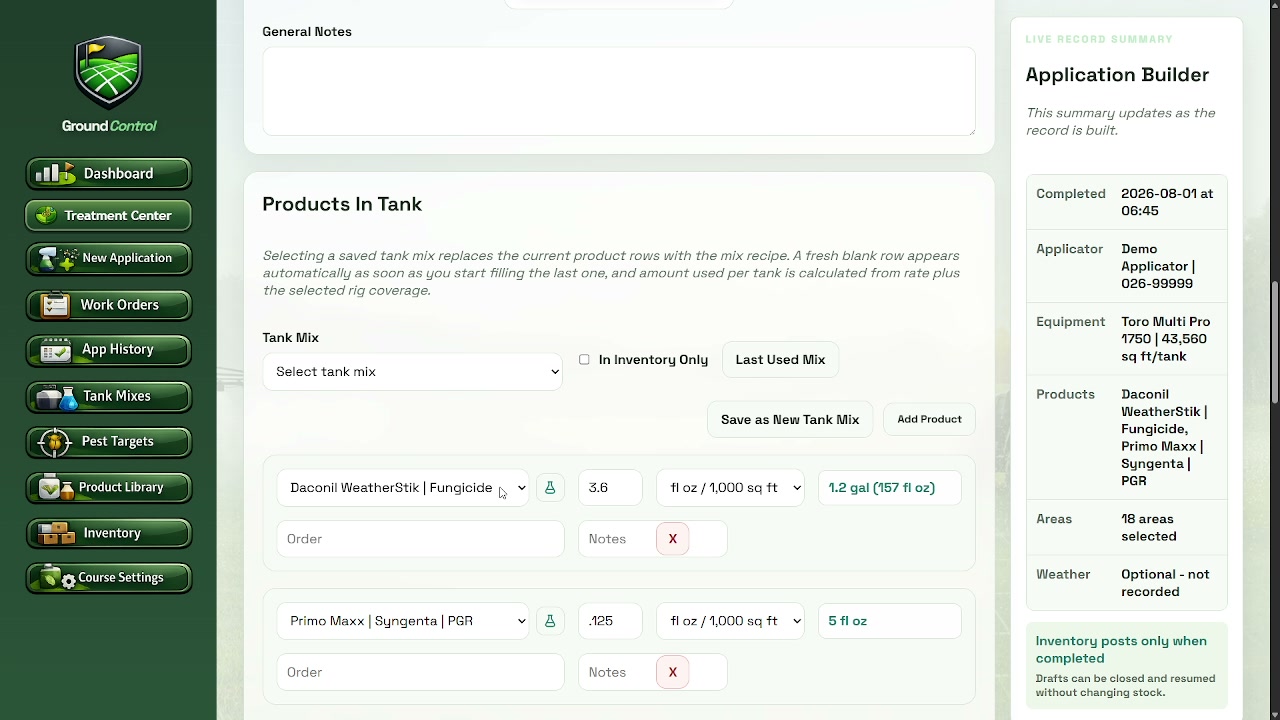Click the Notes field in the Primo Maxx row
1280x720 pixels.
(x=653, y=673)
